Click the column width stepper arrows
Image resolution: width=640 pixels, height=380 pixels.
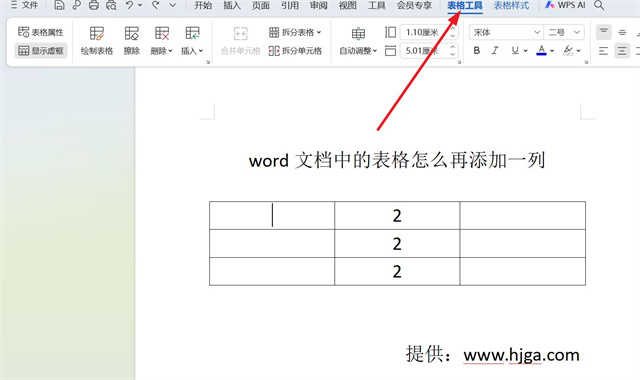click(452, 51)
